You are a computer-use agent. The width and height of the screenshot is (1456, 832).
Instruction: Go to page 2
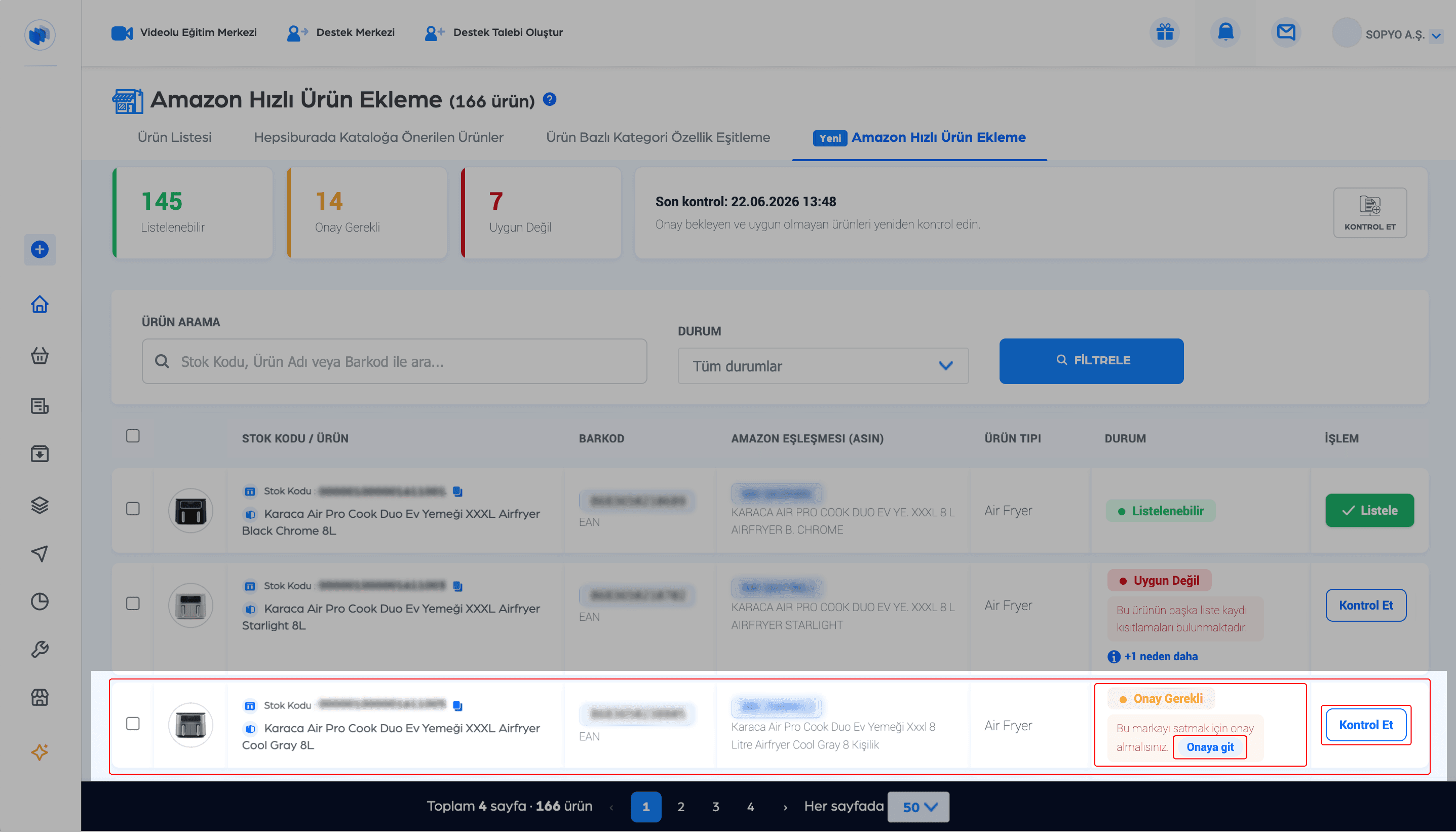pyautogui.click(x=681, y=807)
